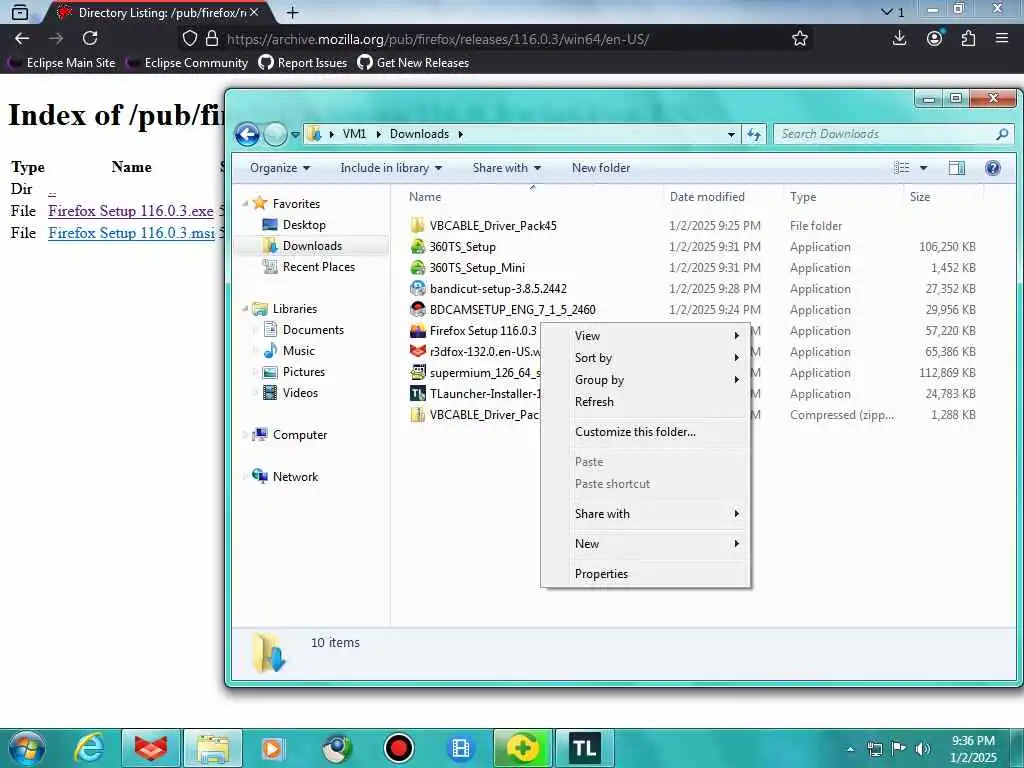Open Explorer help question mark
1024x768 pixels.
(x=993, y=168)
